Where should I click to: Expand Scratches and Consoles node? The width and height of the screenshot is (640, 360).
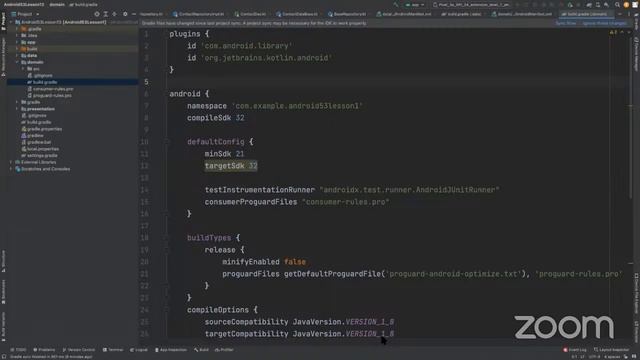coord(11,169)
